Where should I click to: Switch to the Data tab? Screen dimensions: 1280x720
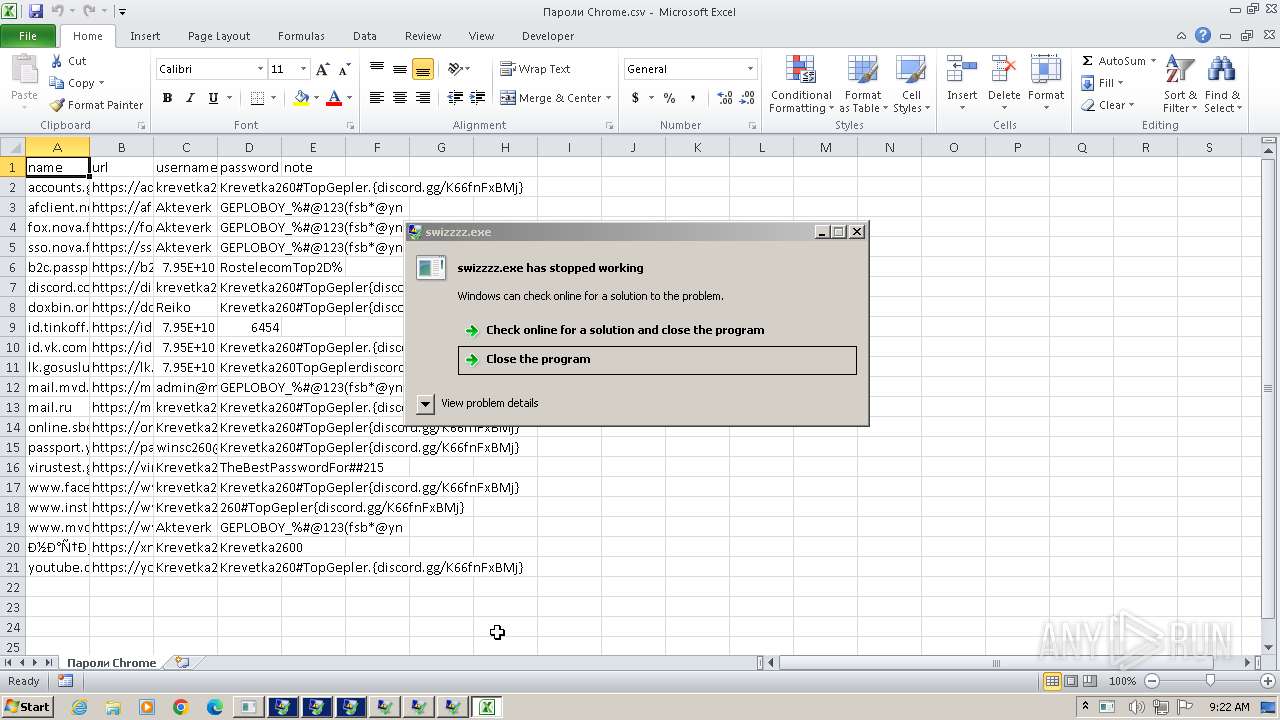click(x=365, y=36)
